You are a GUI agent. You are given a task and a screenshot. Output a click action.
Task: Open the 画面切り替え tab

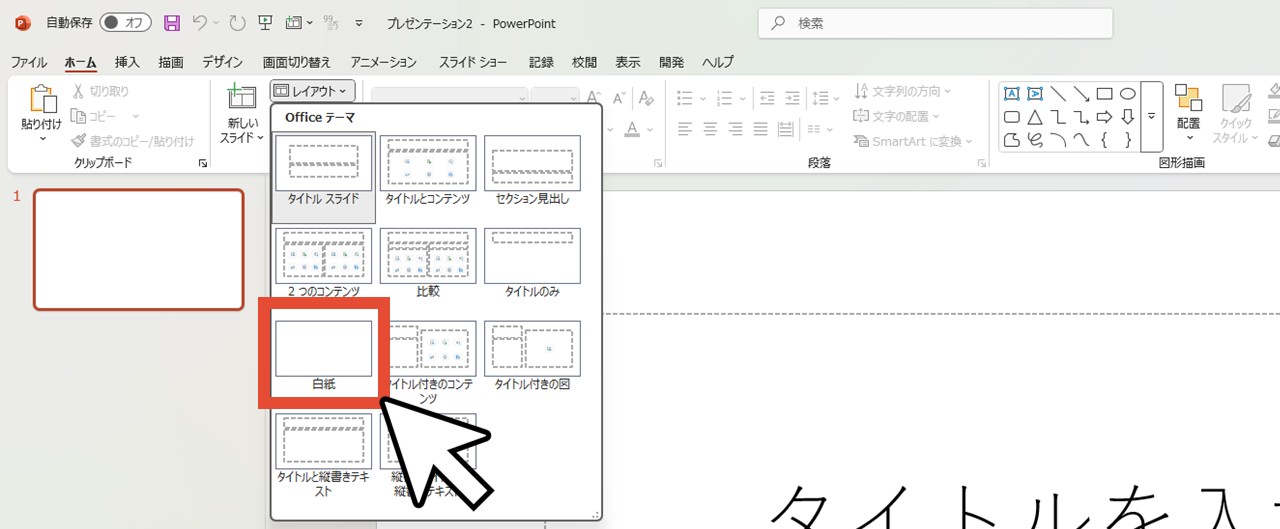297,62
